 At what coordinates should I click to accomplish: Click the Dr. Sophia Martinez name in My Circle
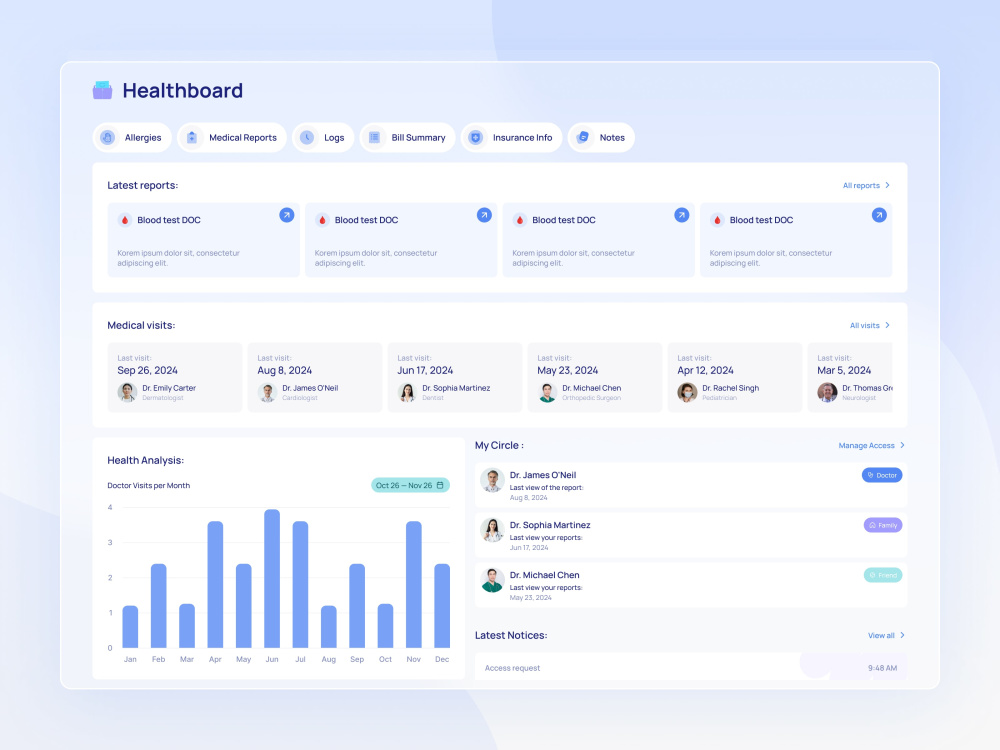pos(550,525)
